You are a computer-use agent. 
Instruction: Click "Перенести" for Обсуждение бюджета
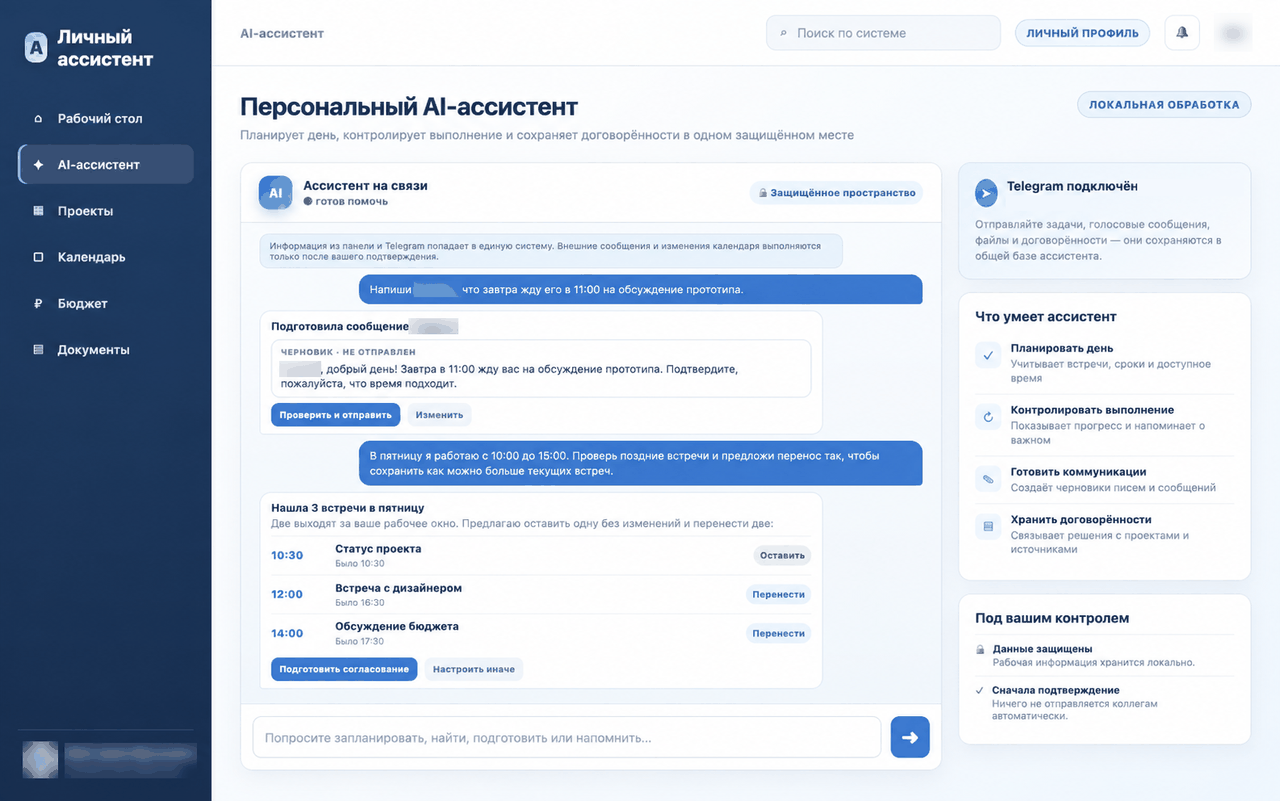(x=778, y=633)
